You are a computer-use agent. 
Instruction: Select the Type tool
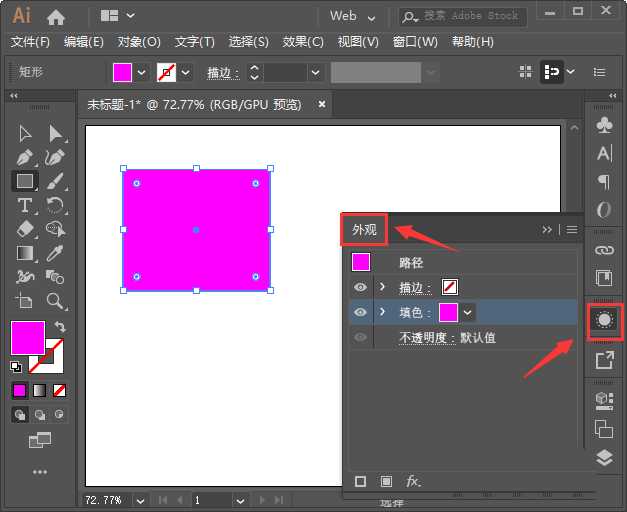25,205
